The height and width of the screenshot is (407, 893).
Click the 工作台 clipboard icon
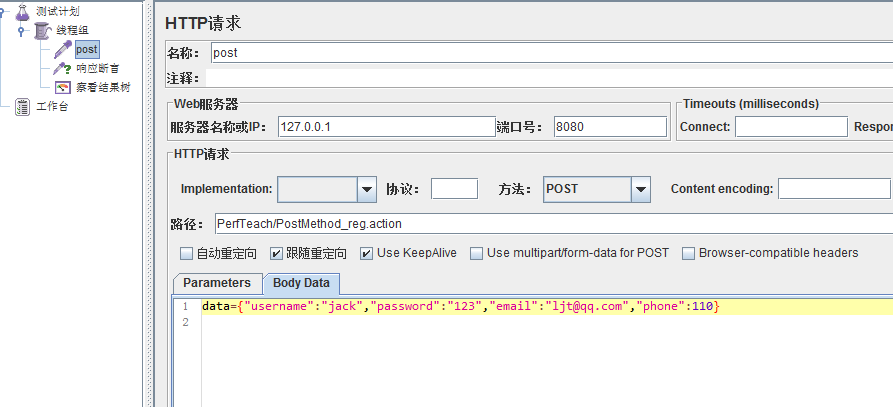tap(22, 106)
